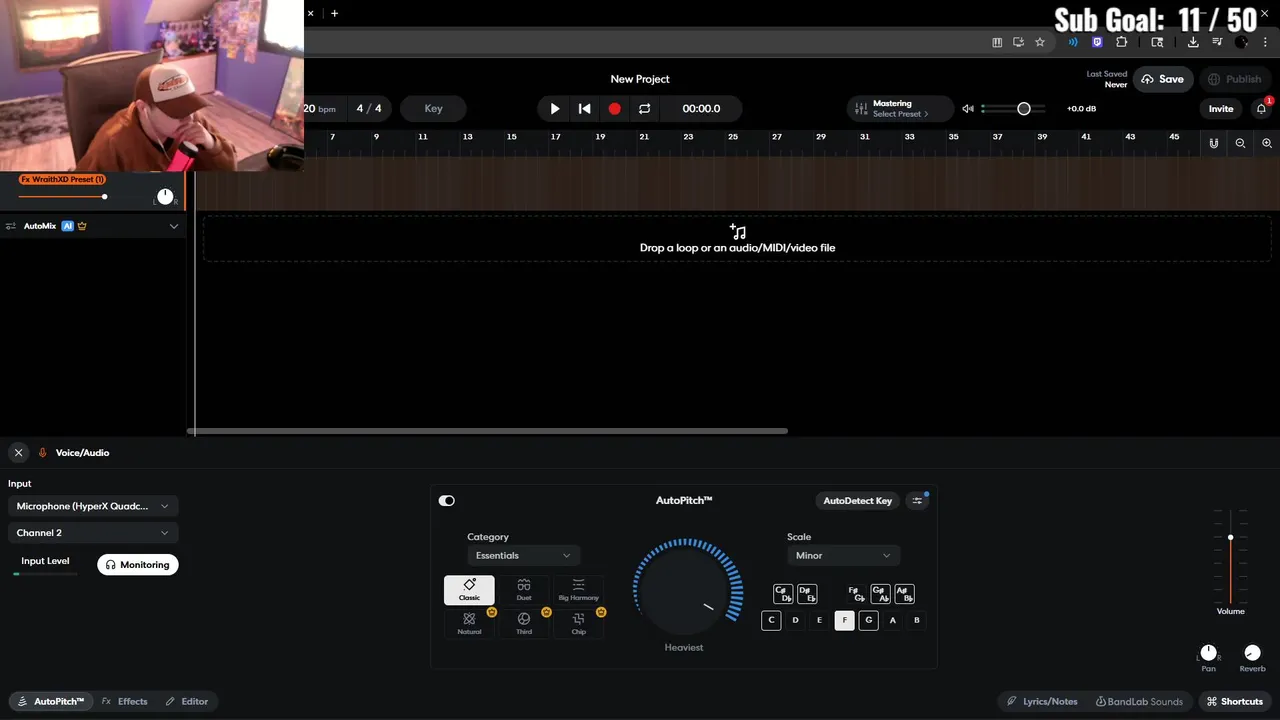Select the Fx WraithXD Preset label
The width and height of the screenshot is (1280, 720).
tap(62, 179)
